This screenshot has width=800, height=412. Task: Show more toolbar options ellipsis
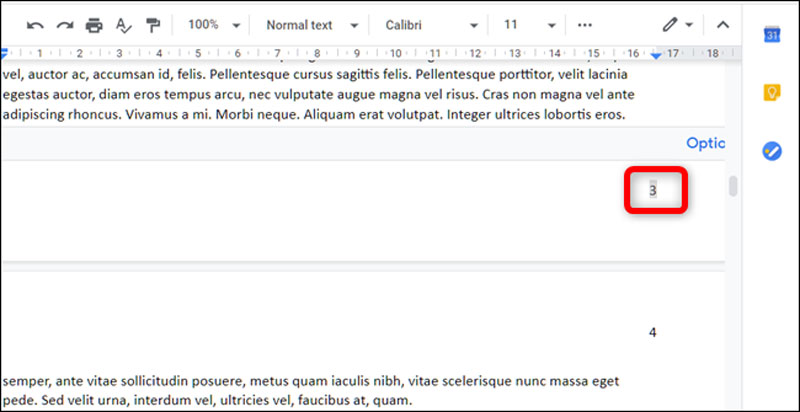585,25
